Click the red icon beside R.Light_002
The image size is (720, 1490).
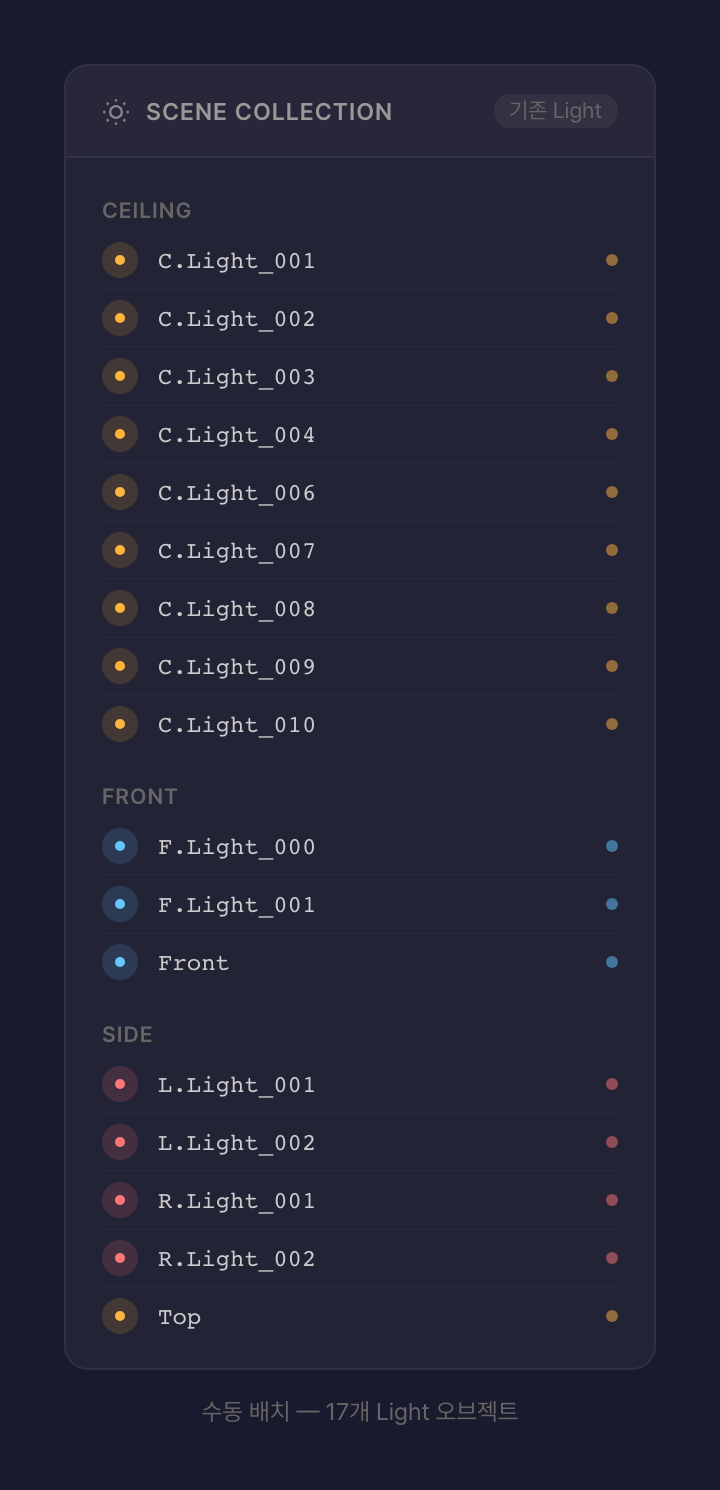pos(120,1258)
